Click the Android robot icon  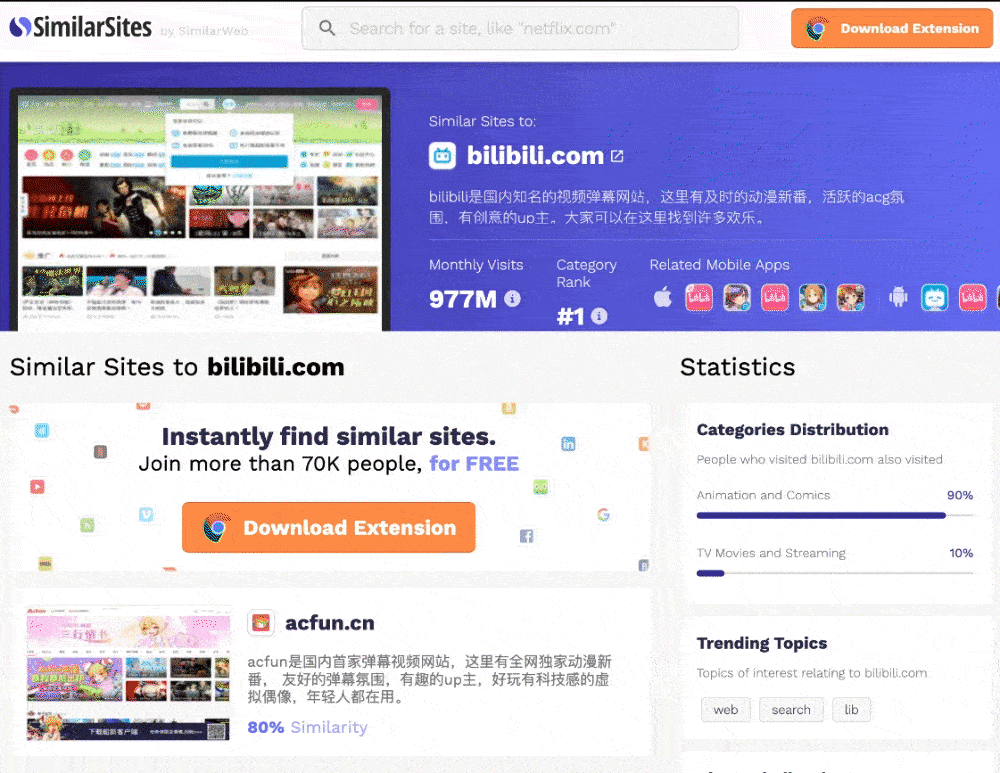coord(898,297)
